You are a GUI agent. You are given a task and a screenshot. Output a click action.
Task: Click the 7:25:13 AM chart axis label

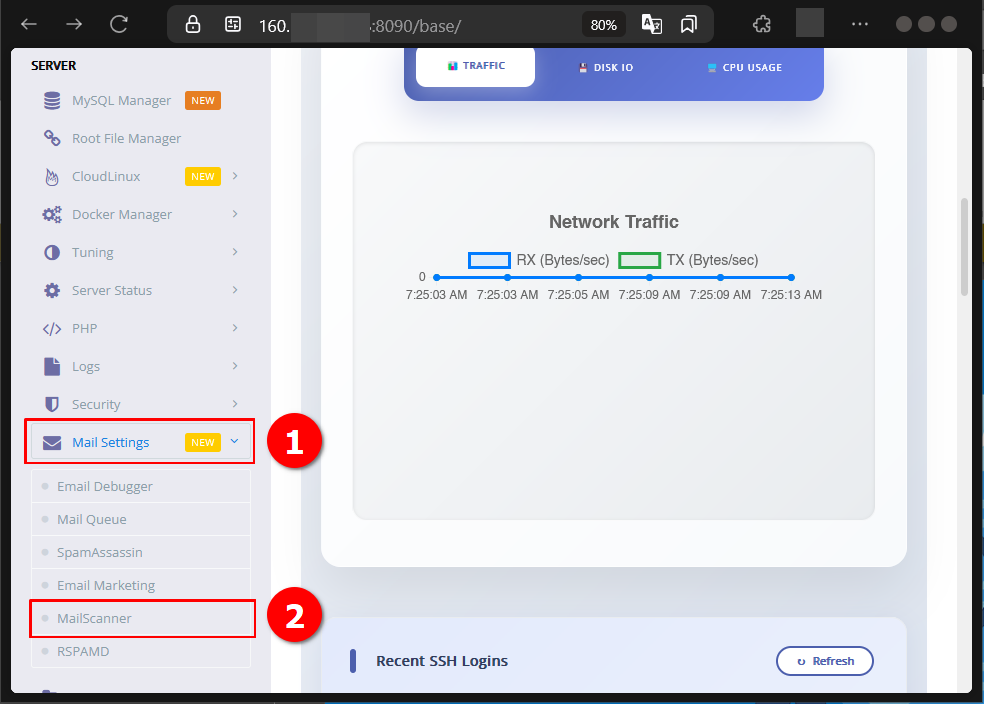pos(791,295)
